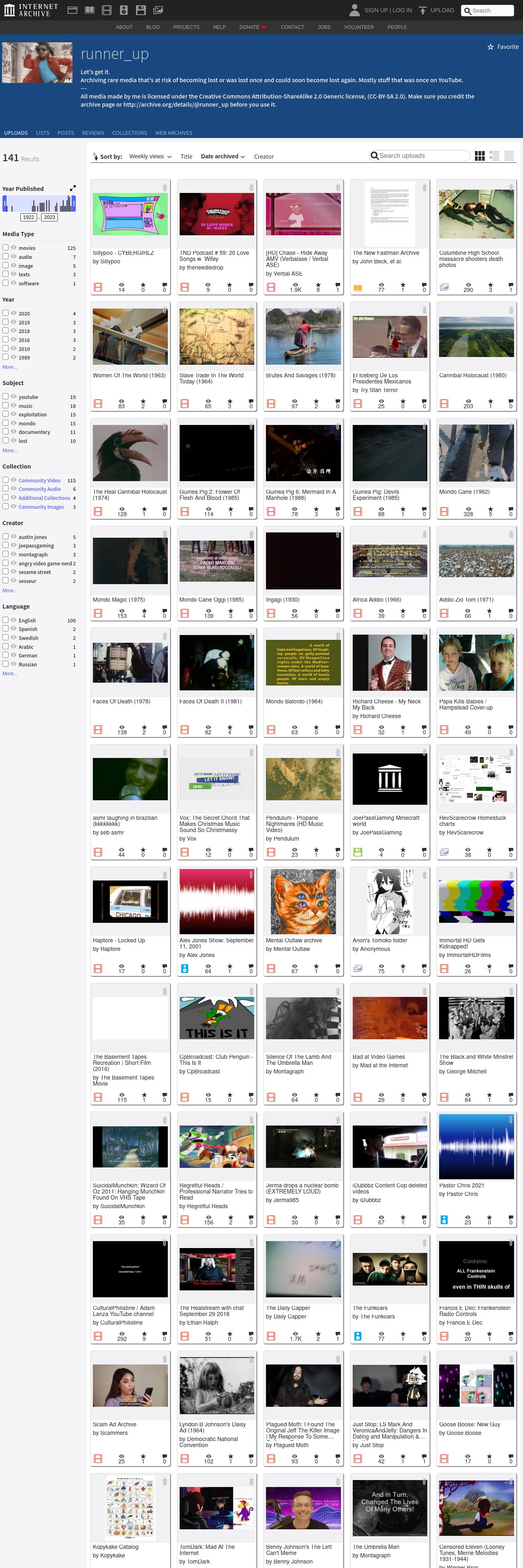
Task: Check the English language filter
Action: pos(5,620)
